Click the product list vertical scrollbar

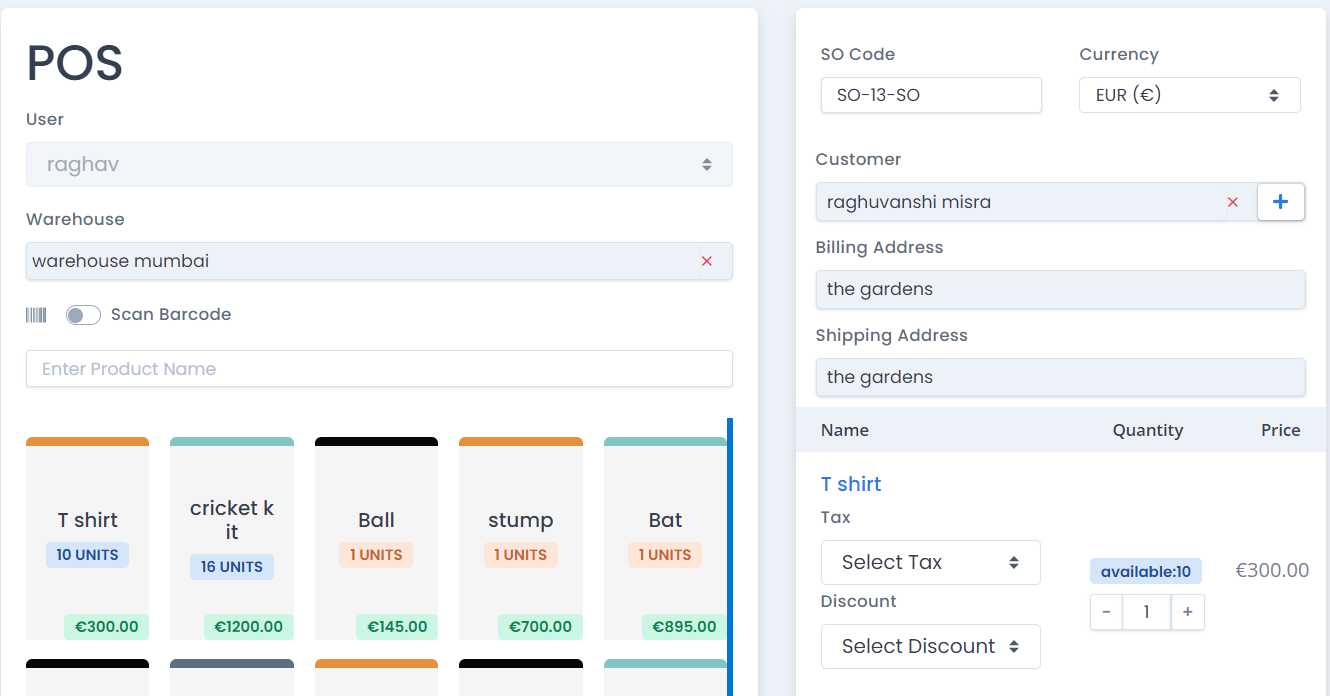click(730, 557)
